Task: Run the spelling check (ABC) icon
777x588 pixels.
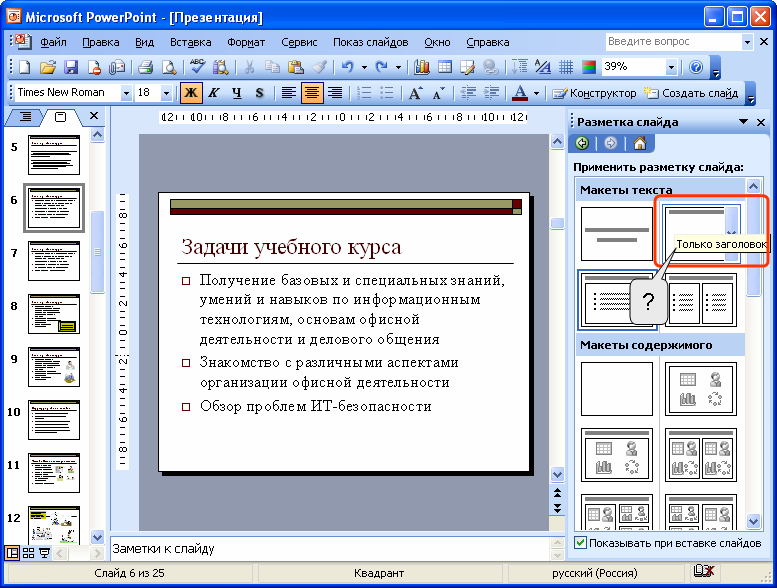Action: tap(197, 67)
